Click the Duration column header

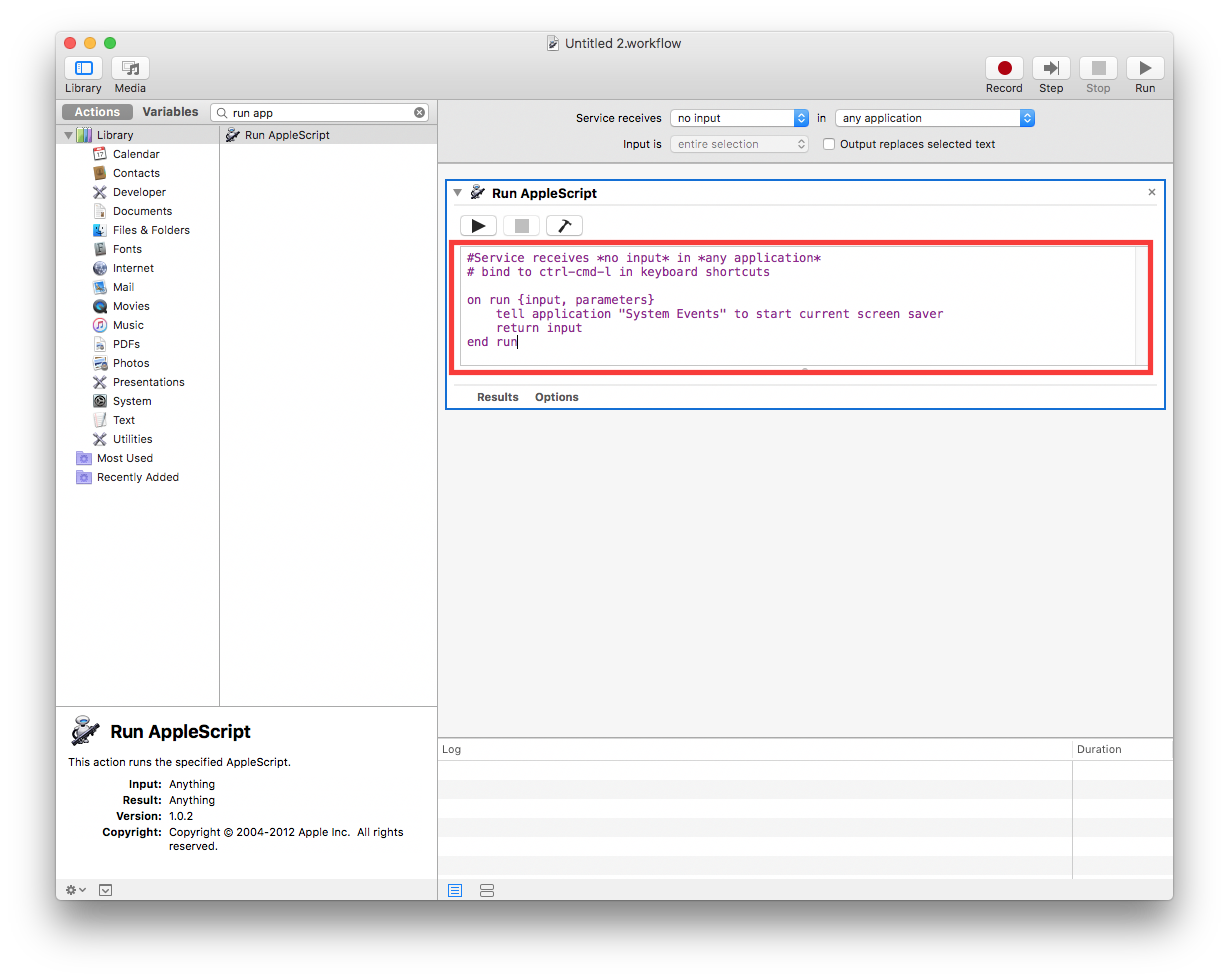click(x=1122, y=749)
